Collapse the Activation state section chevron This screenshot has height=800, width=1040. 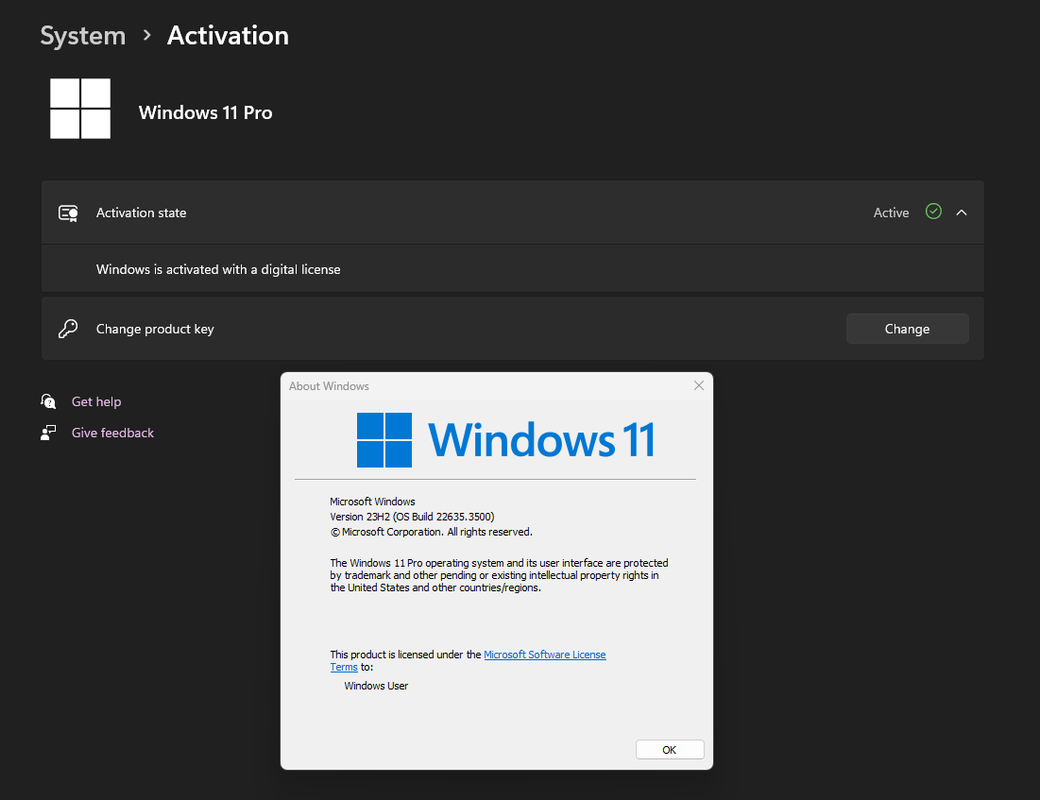(961, 213)
